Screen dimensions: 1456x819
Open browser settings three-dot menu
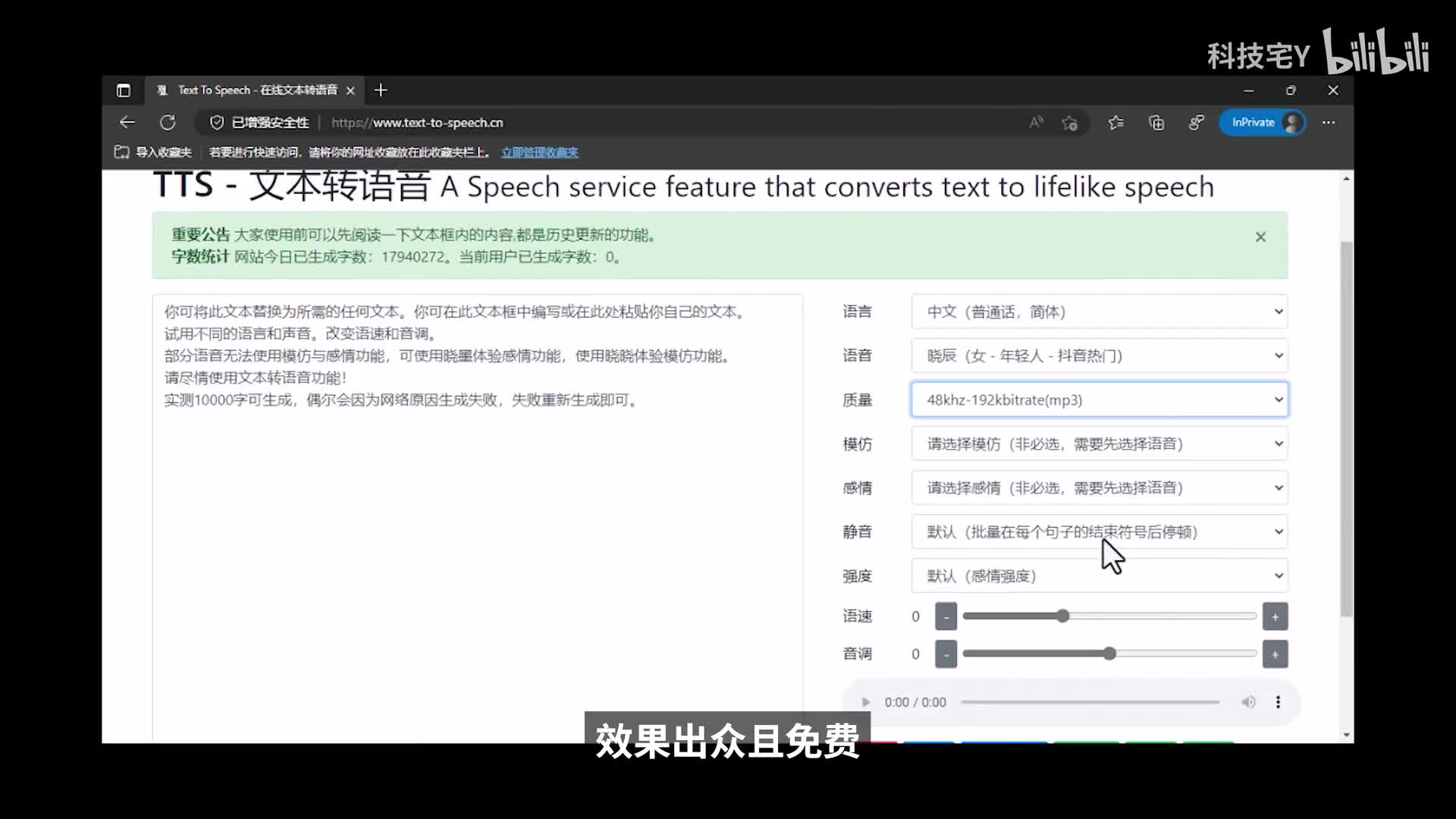[1329, 122]
